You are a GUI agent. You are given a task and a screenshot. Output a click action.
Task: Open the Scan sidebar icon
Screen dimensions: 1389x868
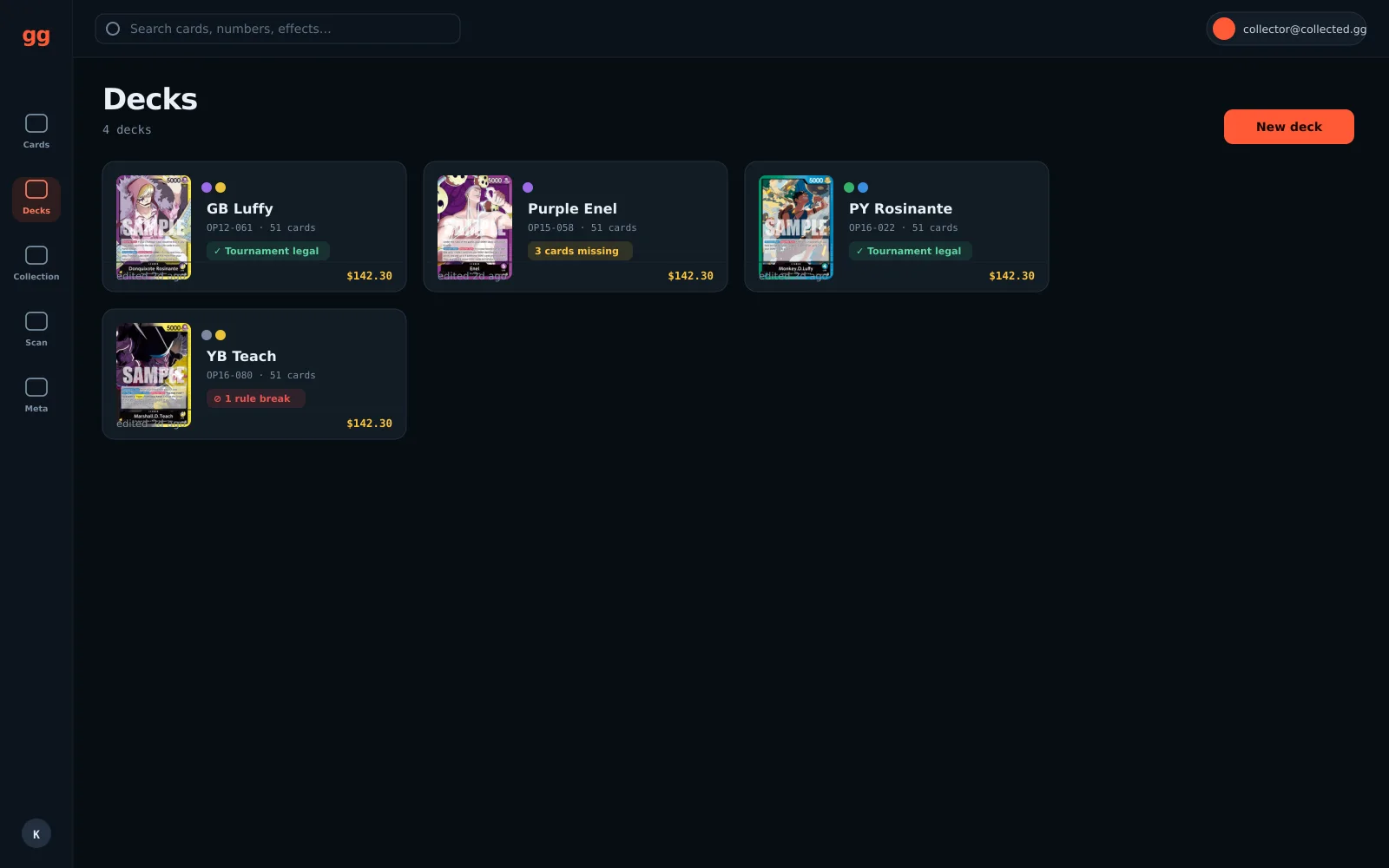[36, 321]
